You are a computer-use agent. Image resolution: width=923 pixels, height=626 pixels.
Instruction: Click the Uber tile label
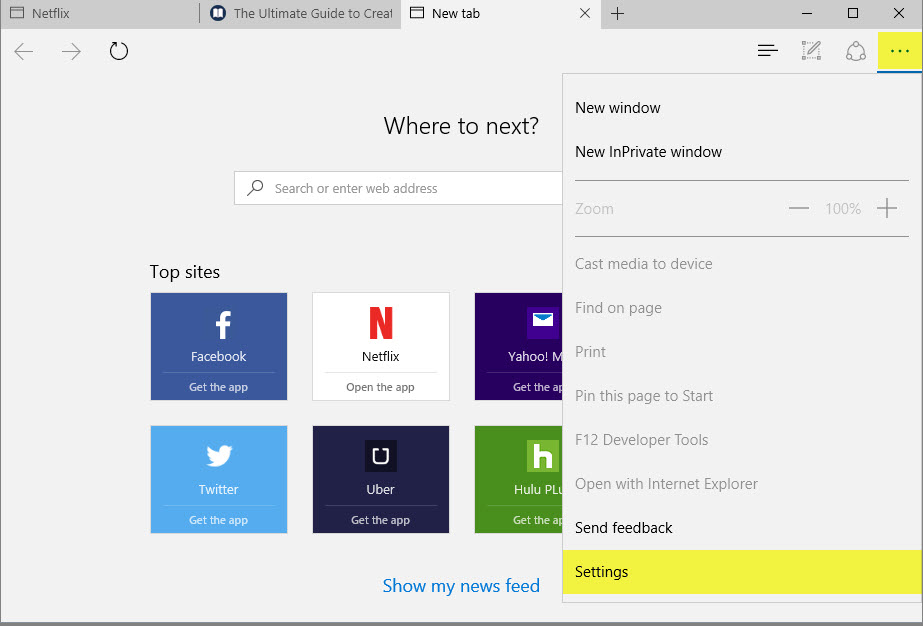click(x=380, y=489)
